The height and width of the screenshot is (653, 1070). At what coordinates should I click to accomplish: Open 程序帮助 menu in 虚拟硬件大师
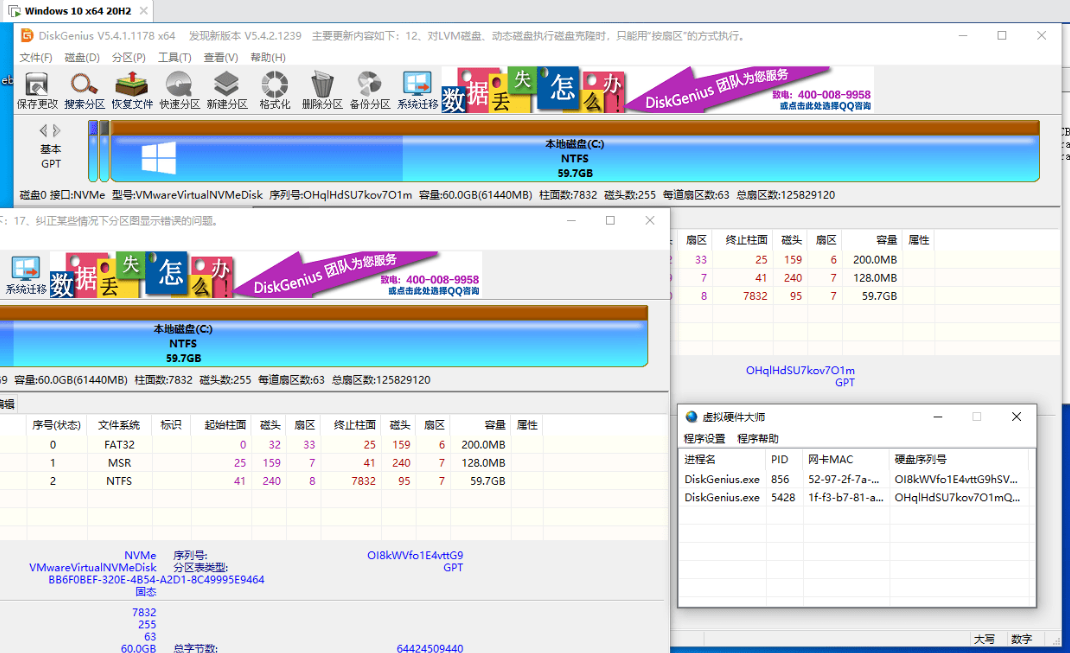(x=757, y=438)
